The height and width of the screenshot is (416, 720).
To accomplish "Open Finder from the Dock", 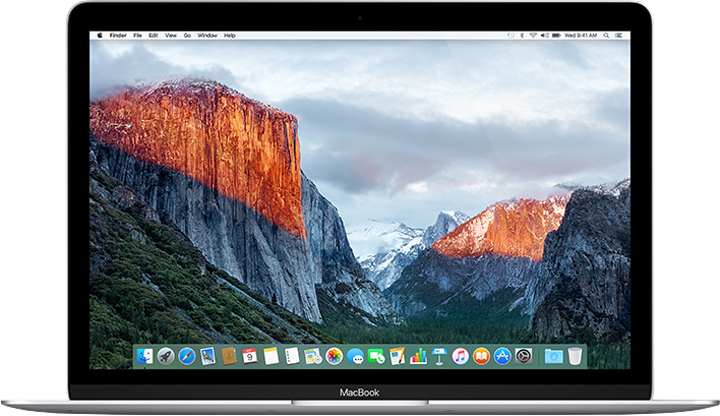I will click(x=145, y=356).
